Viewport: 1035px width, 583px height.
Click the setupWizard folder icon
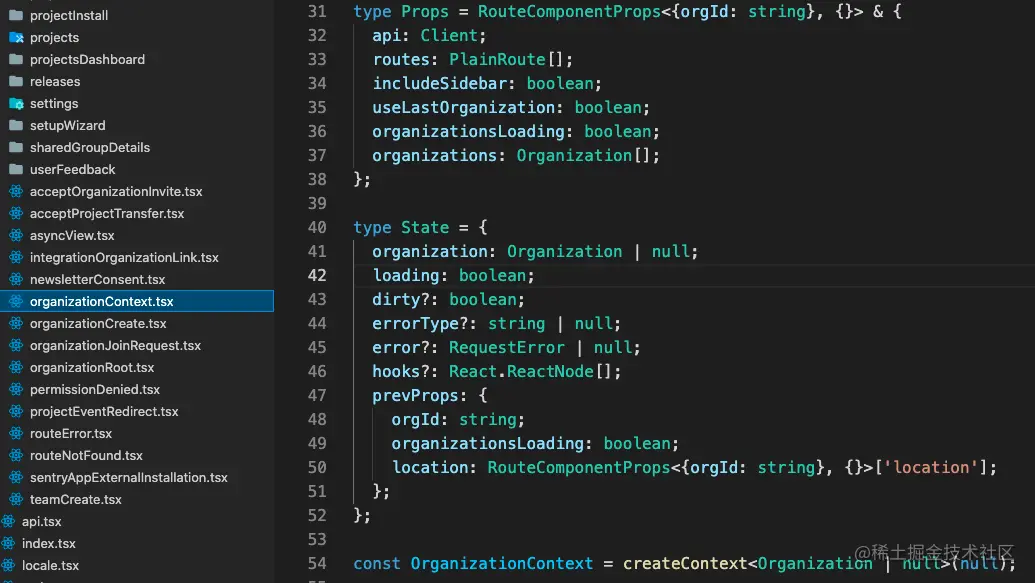click(16, 125)
